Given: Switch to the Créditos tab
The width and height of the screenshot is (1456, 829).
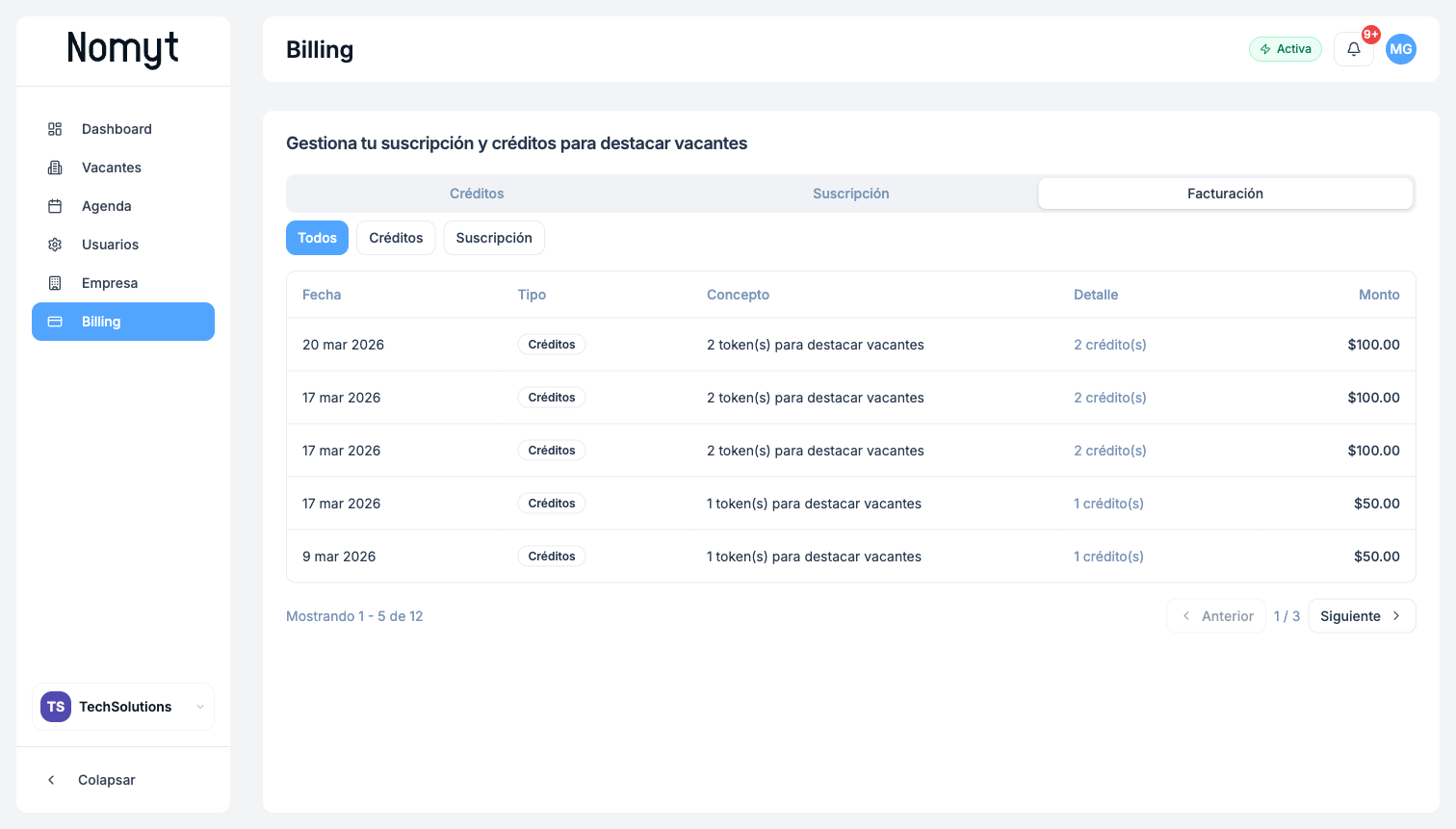Looking at the screenshot, I should (477, 194).
